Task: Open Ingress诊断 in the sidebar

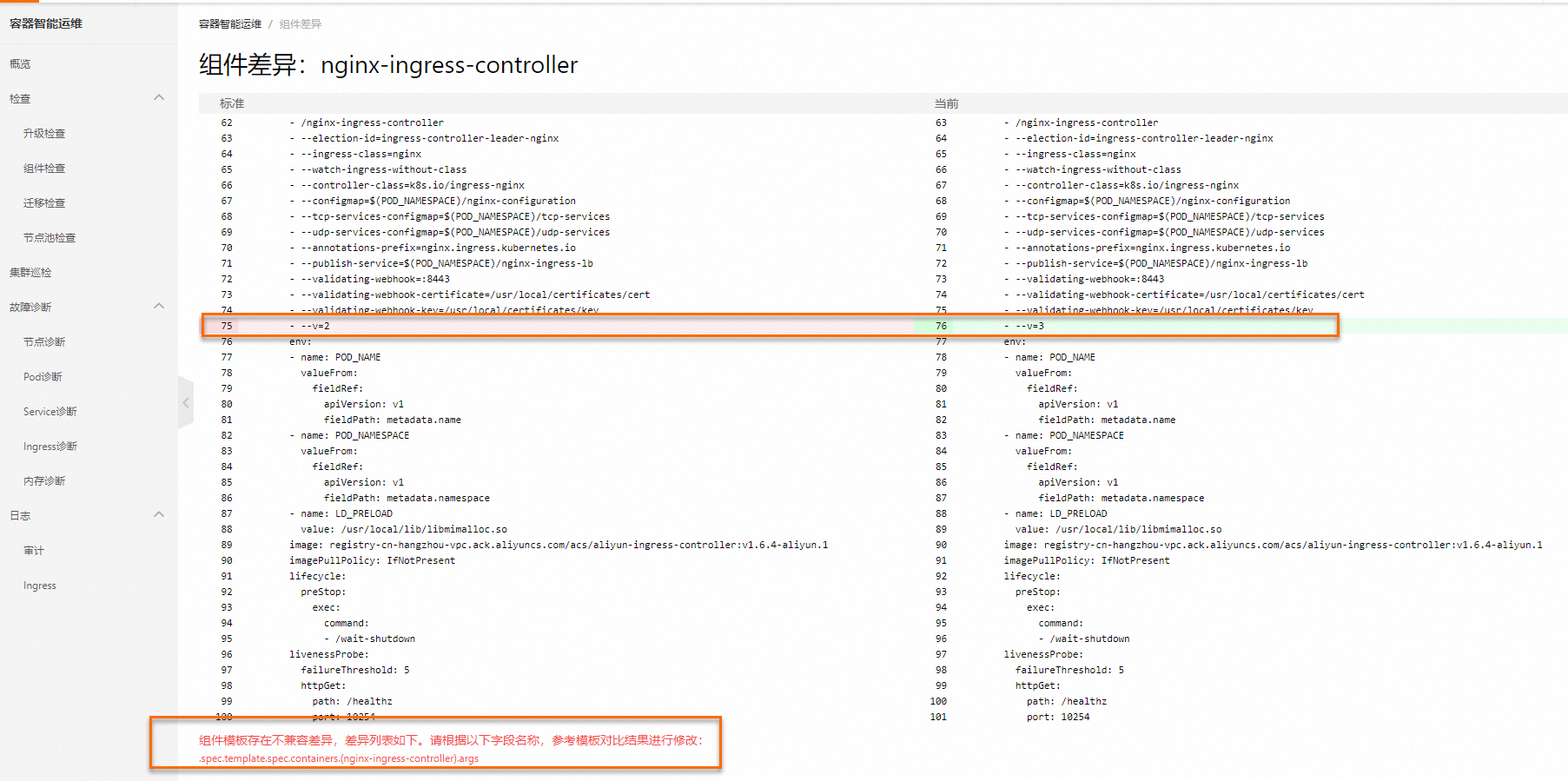Action: (x=50, y=447)
